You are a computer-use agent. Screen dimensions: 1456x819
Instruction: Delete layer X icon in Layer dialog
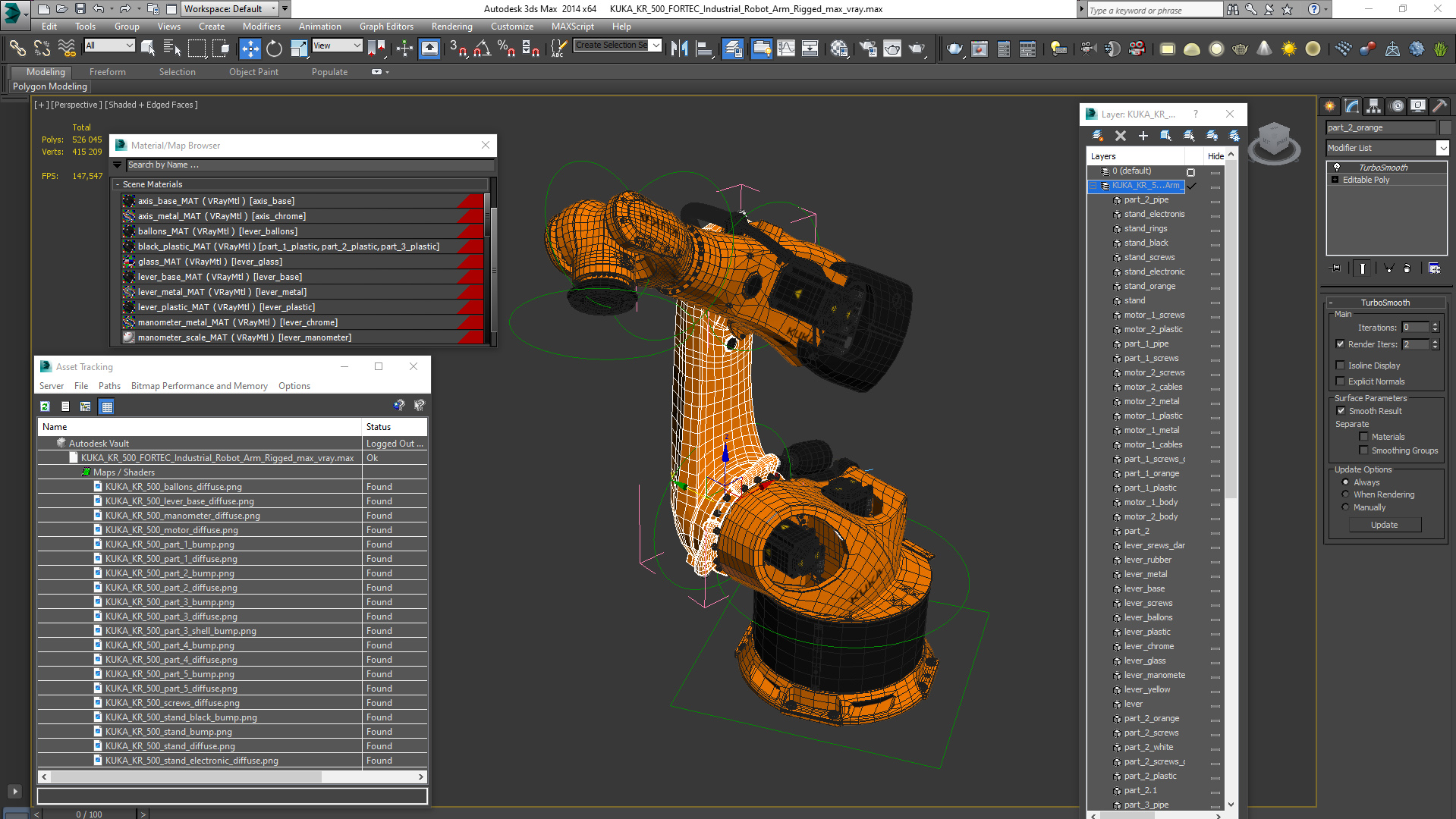[1121, 136]
